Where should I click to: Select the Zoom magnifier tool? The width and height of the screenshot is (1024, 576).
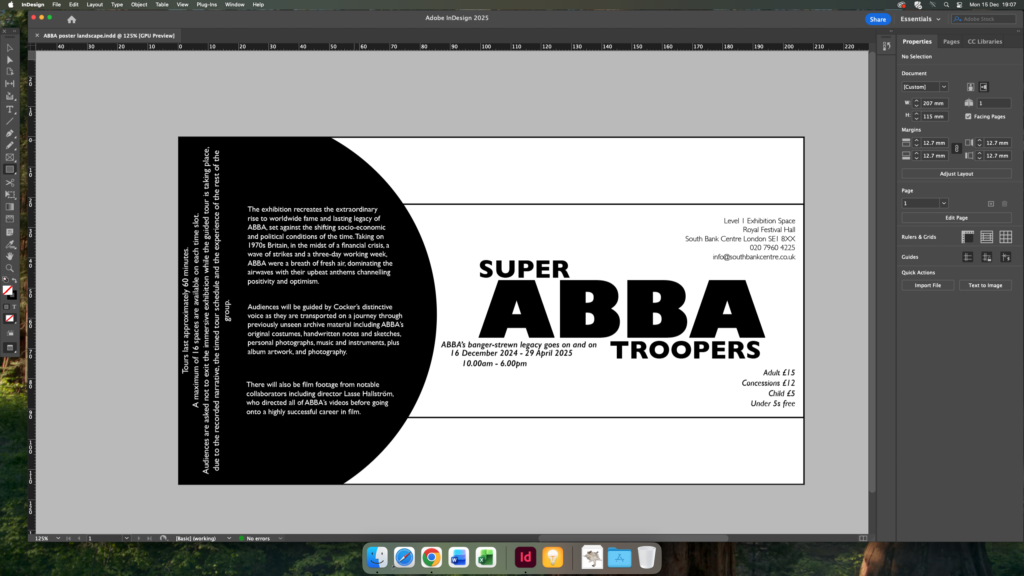[10, 268]
